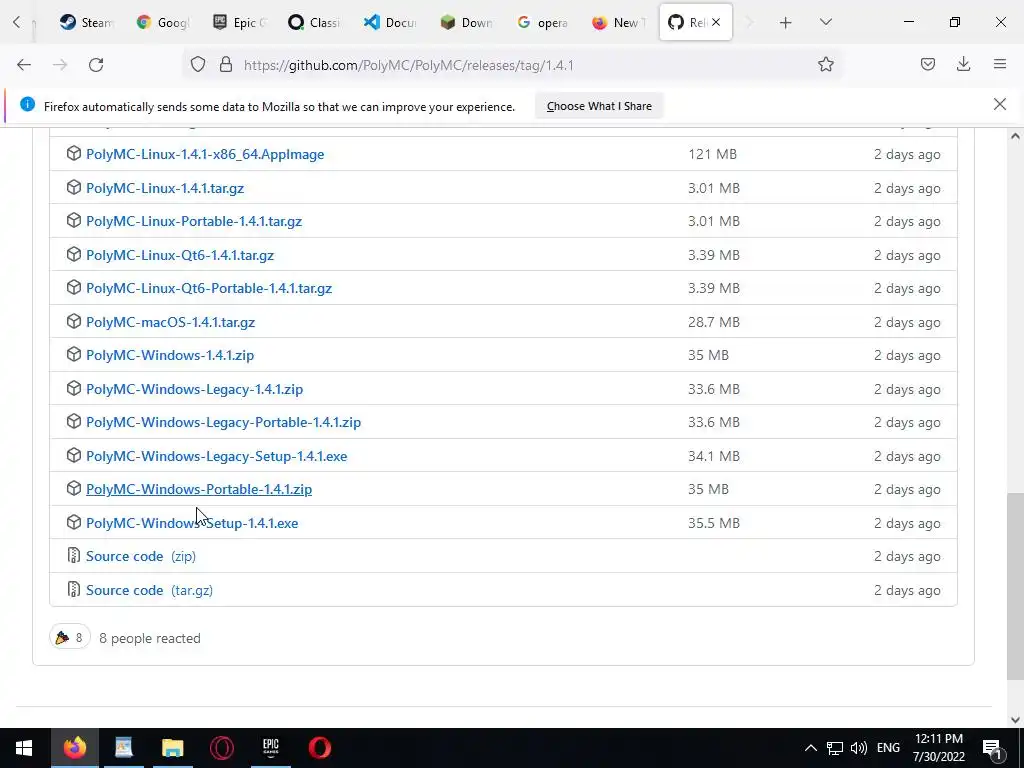This screenshot has width=1024, height=768.
Task: Download PolyMC-Linux-Qt6-1.4.1.tar.gz
Action: pos(180,255)
